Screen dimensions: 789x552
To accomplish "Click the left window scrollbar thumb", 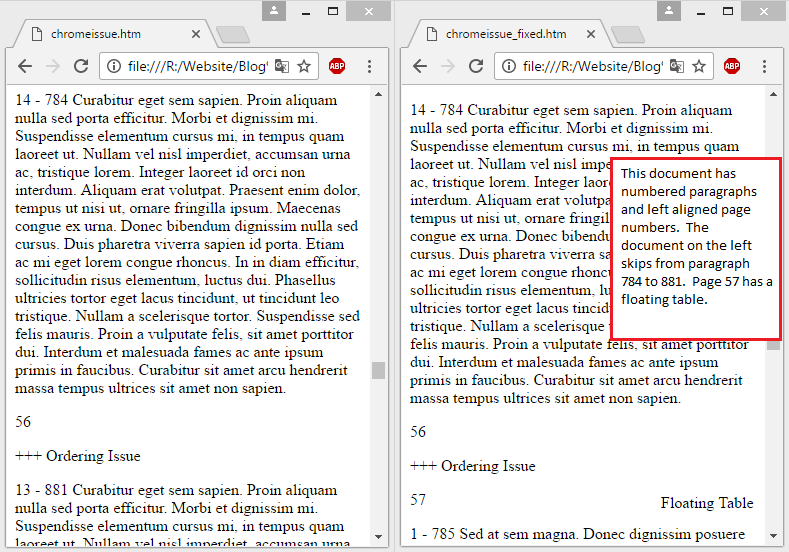I will pyautogui.click(x=378, y=370).
